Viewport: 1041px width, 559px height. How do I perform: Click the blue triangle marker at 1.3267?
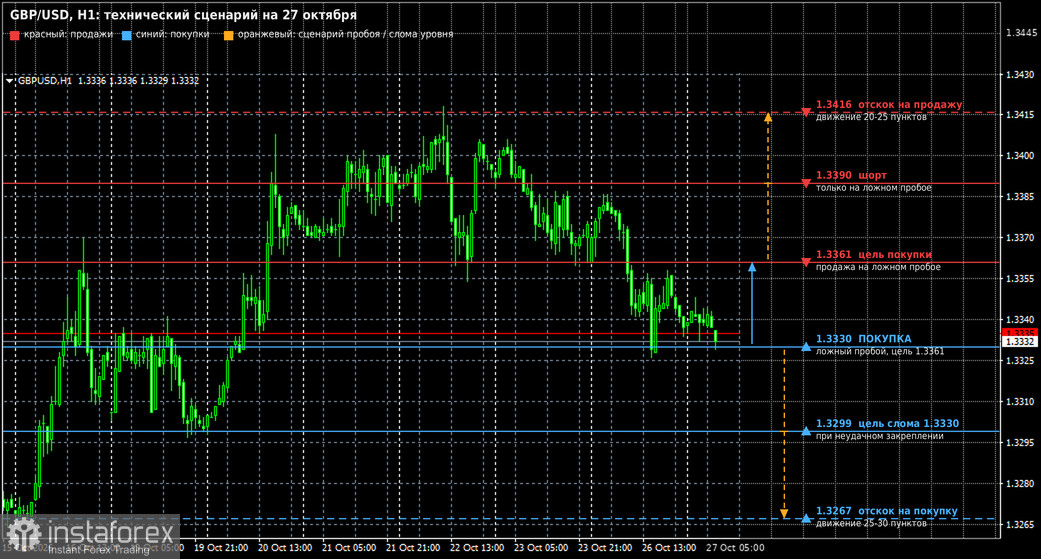click(806, 519)
